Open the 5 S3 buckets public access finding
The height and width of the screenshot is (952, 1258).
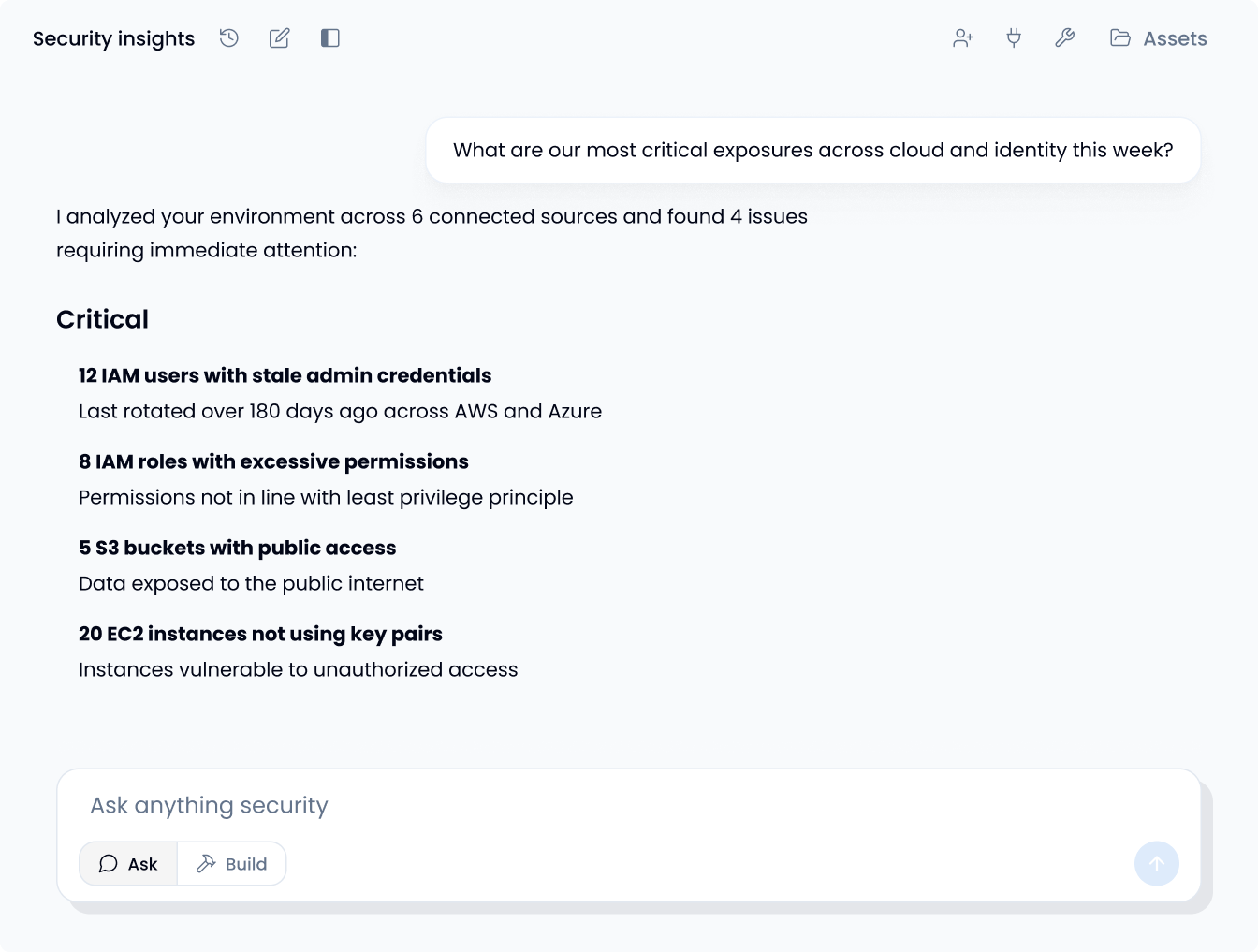coord(237,548)
